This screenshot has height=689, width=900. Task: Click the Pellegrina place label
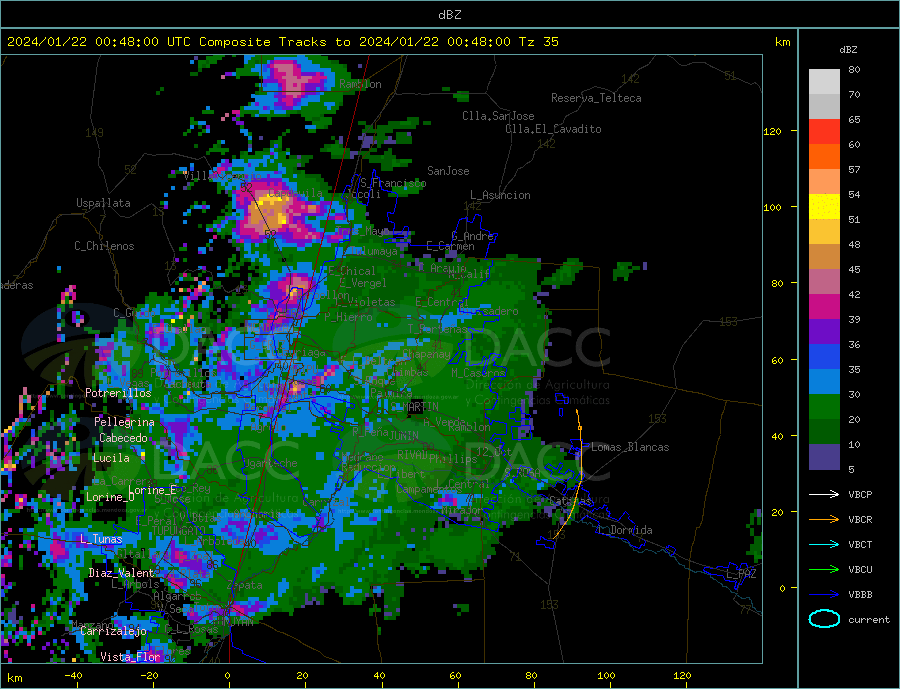(x=125, y=423)
